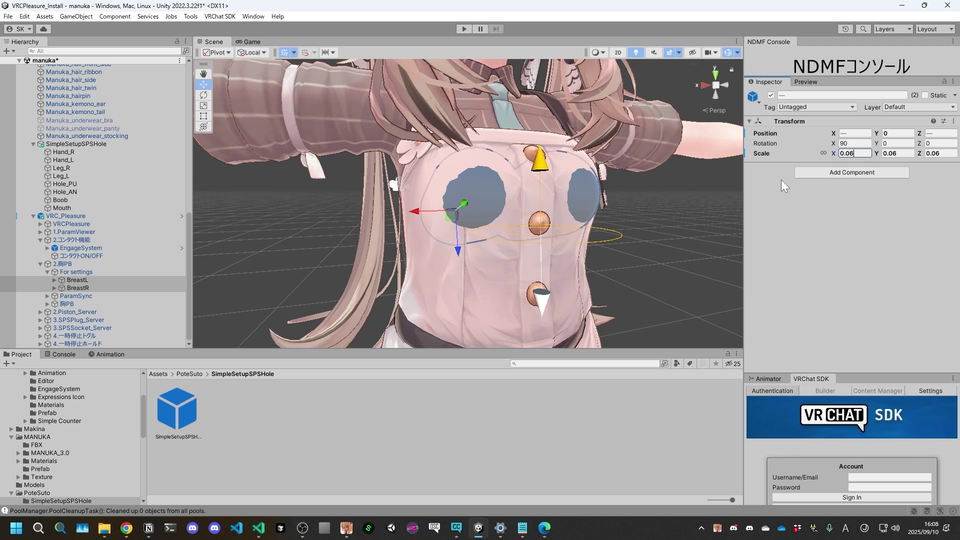Select the Hand view tool in scene
This screenshot has width=960, height=540.
(203, 73)
